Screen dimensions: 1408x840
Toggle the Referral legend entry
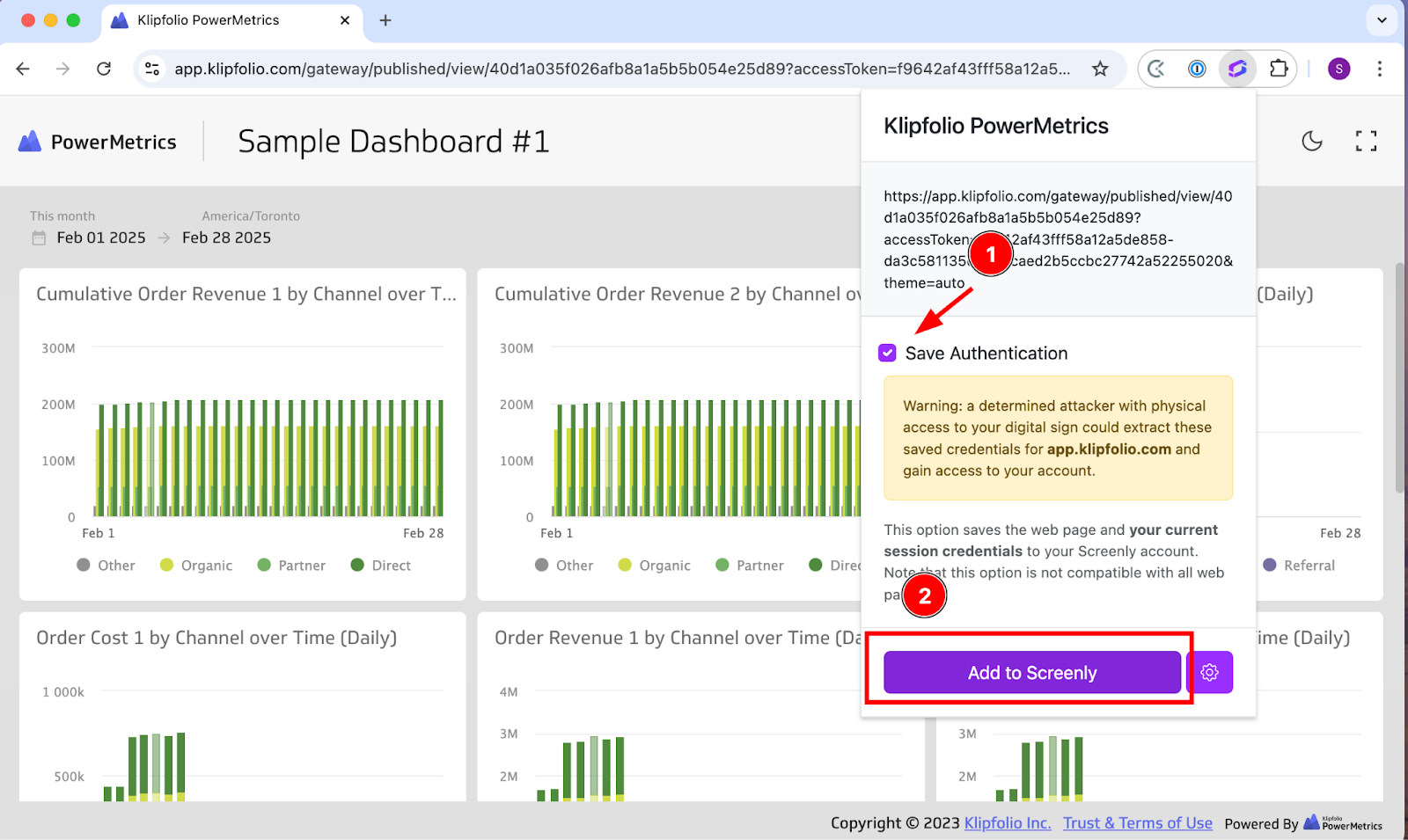[x=1299, y=566]
